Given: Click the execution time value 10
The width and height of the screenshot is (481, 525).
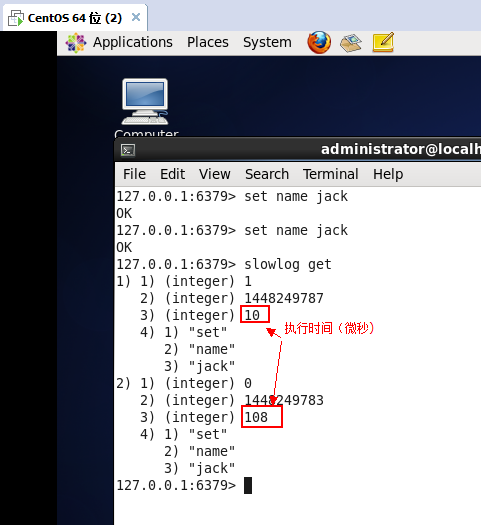Looking at the screenshot, I should pyautogui.click(x=252, y=315).
